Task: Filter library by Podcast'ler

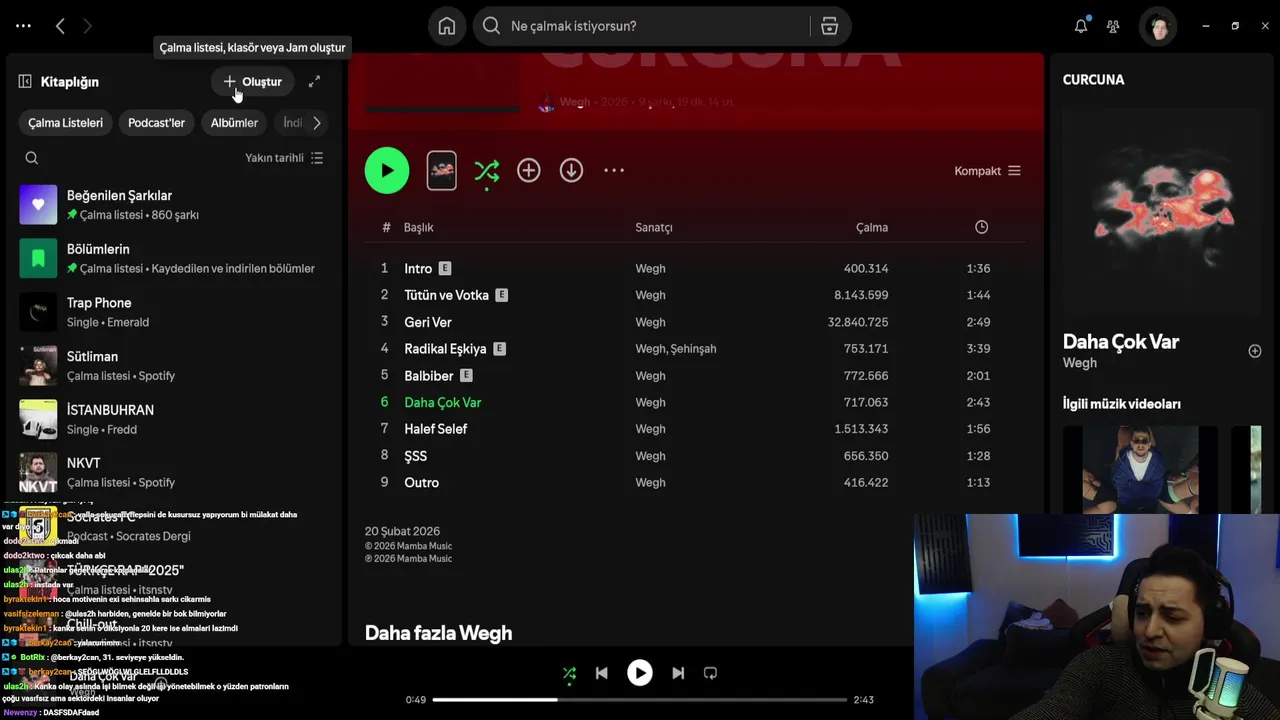Action: [x=156, y=123]
